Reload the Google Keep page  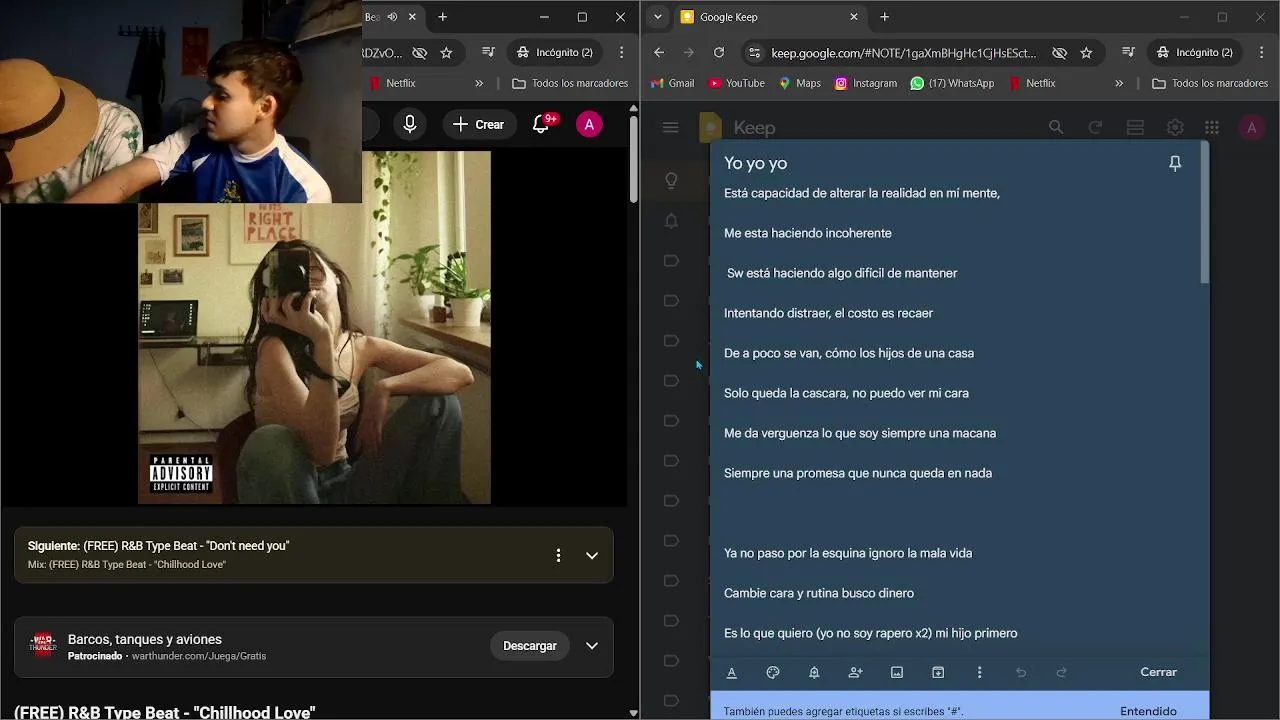coord(718,52)
